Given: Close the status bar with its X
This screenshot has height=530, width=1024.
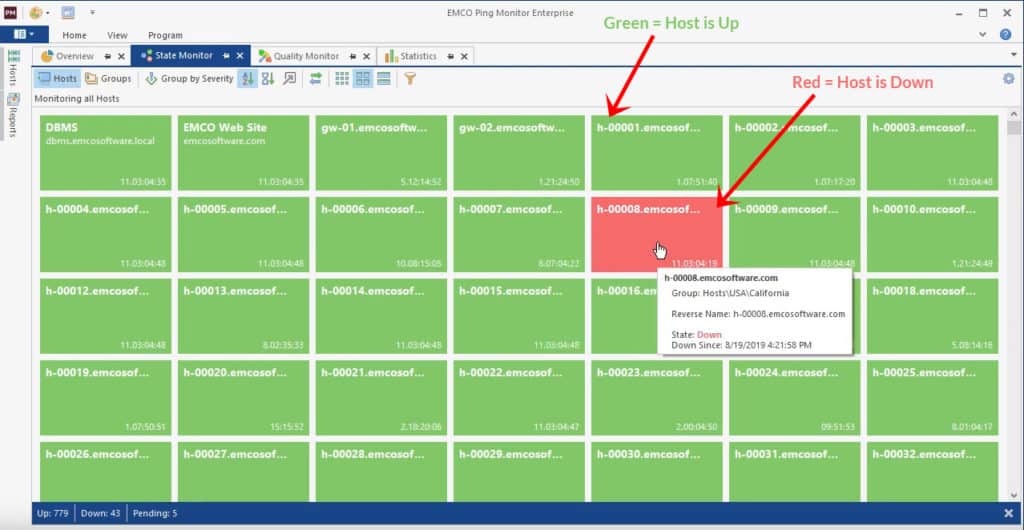Looking at the screenshot, I should [x=1008, y=513].
